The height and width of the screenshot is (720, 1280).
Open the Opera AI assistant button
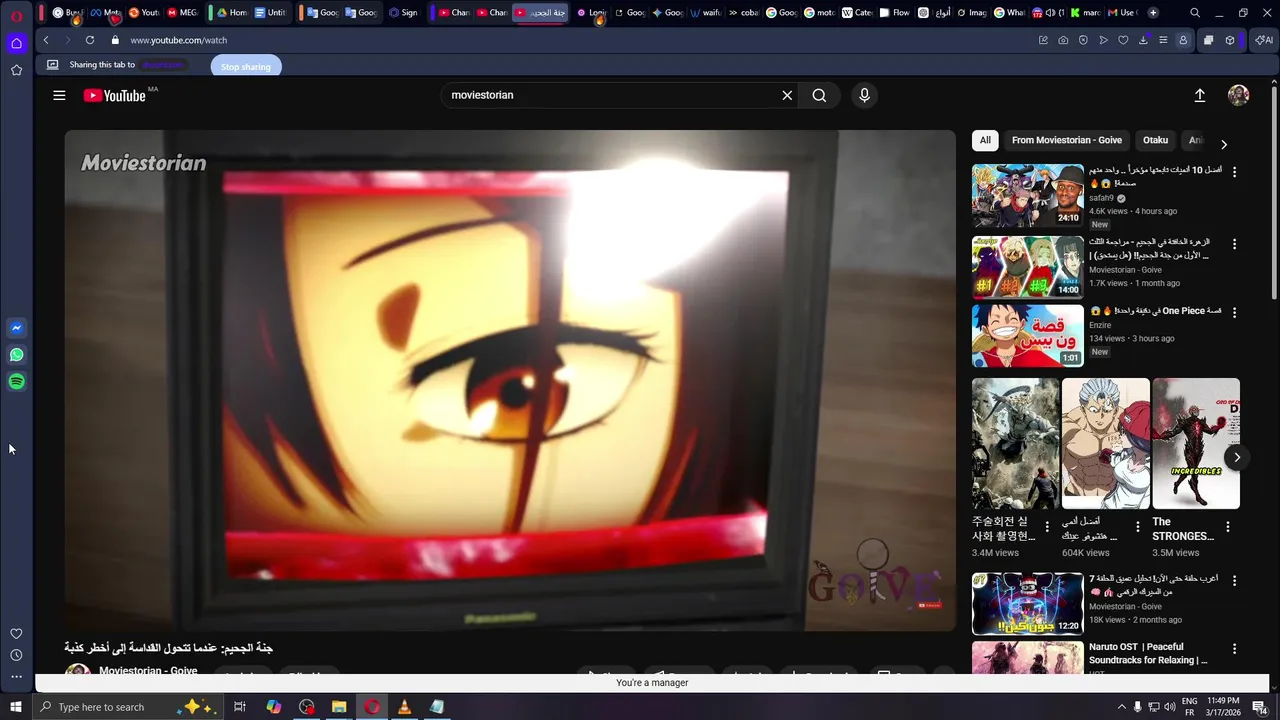(x=1263, y=40)
